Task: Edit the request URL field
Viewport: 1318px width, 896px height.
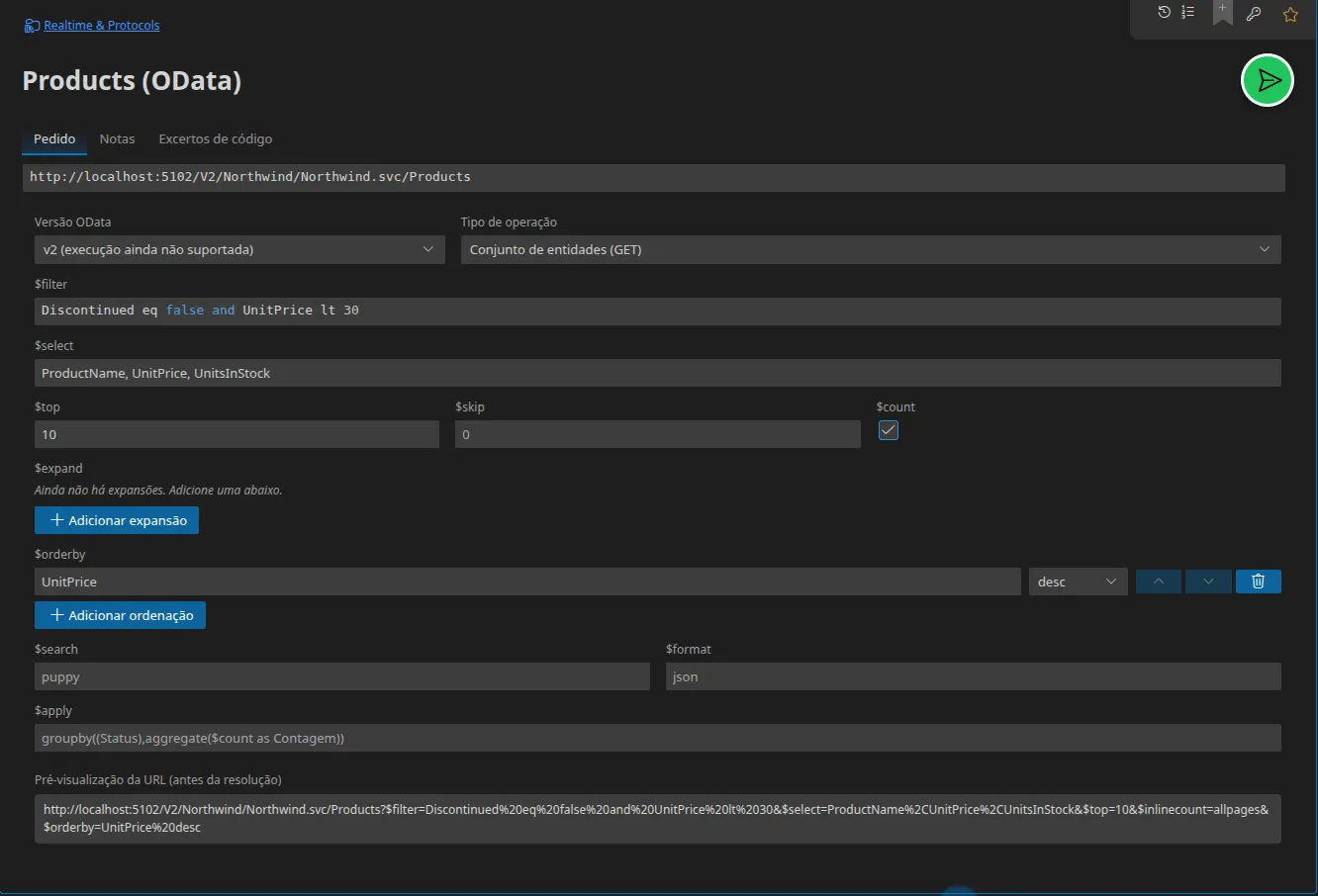Action: (x=653, y=177)
